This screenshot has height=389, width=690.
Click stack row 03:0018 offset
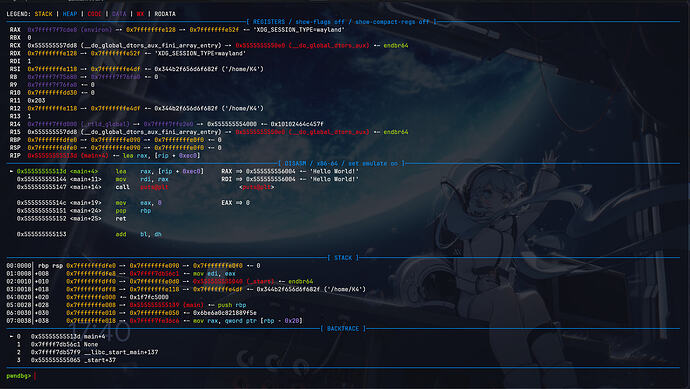43,289
